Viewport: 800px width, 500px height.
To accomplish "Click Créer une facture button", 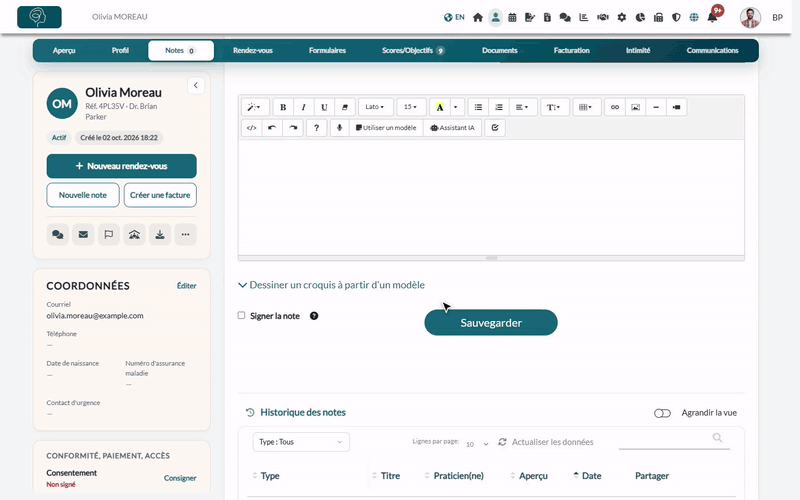I will coord(160,195).
